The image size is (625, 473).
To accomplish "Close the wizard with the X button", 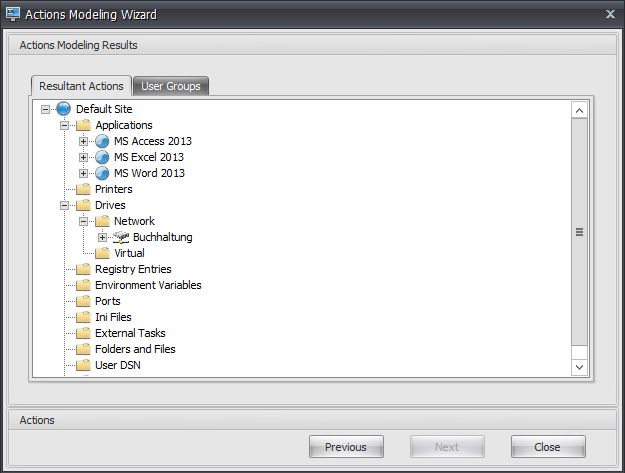I will click(610, 14).
